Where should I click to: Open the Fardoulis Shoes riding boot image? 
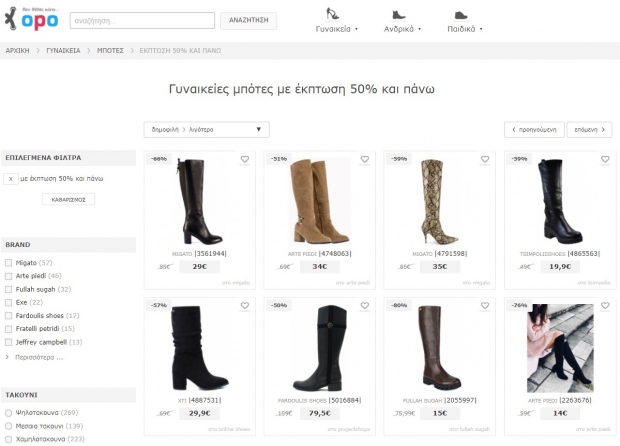coord(320,348)
